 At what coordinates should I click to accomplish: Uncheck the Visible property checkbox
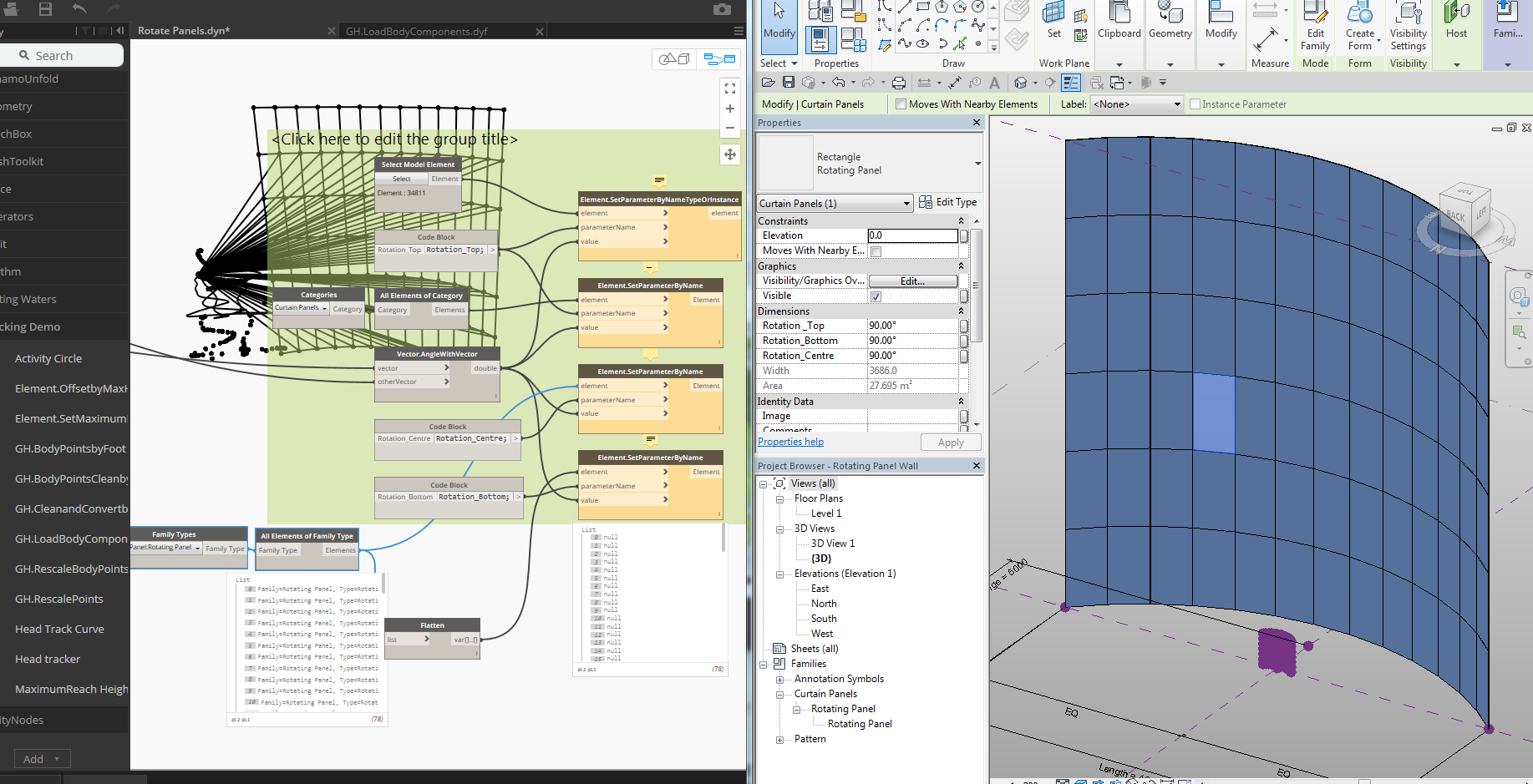click(x=876, y=296)
